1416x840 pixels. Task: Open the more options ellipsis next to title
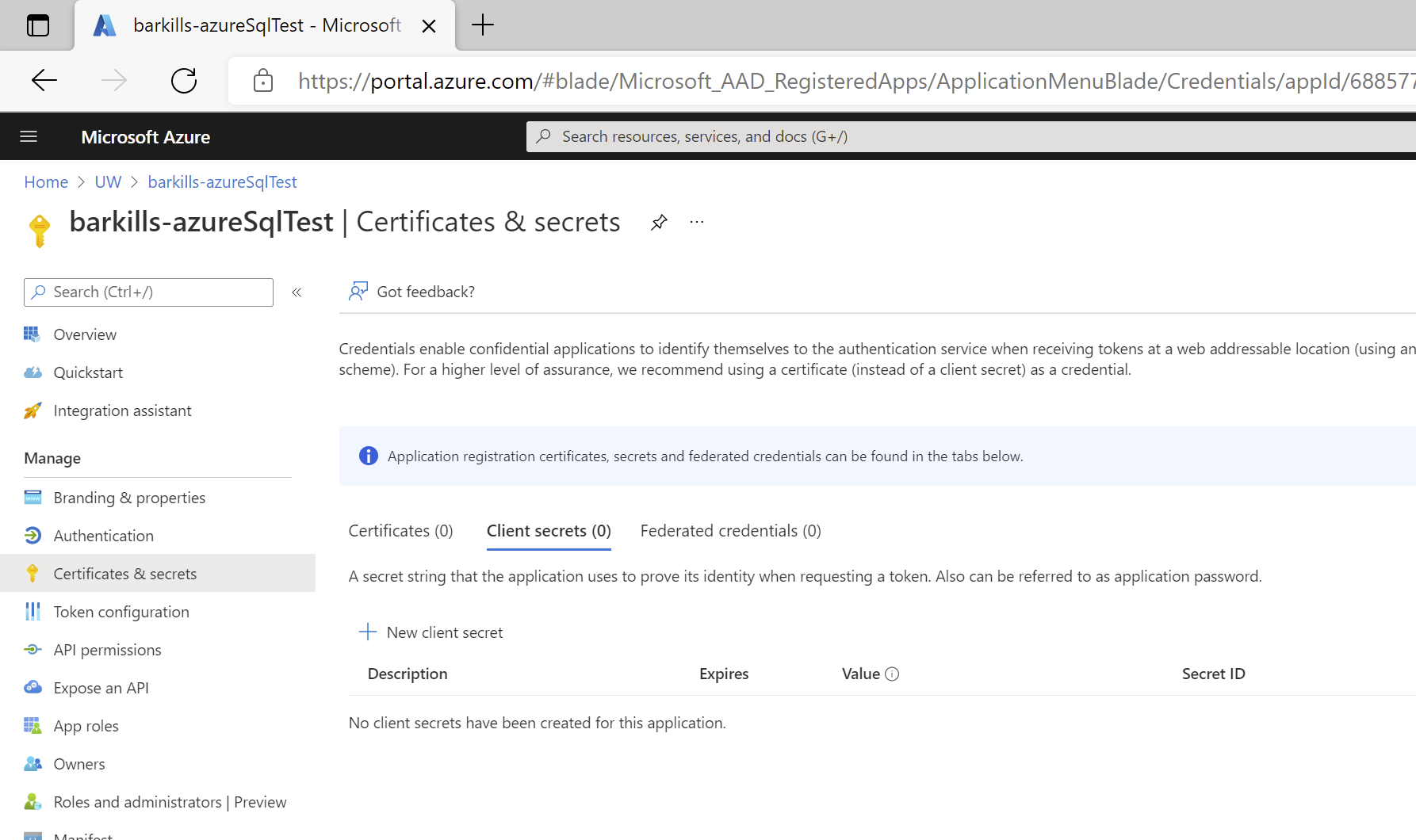tap(697, 223)
